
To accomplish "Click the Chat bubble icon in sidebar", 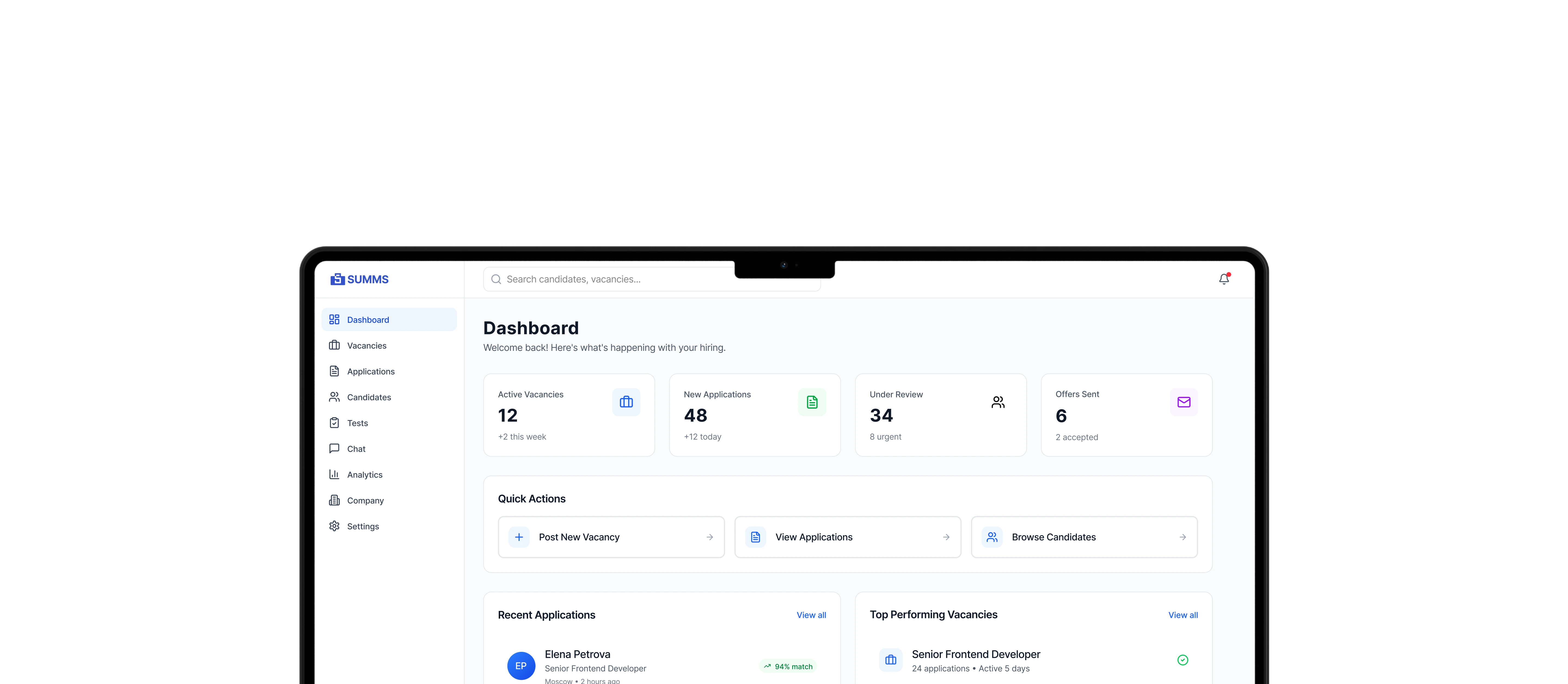I will (x=334, y=448).
